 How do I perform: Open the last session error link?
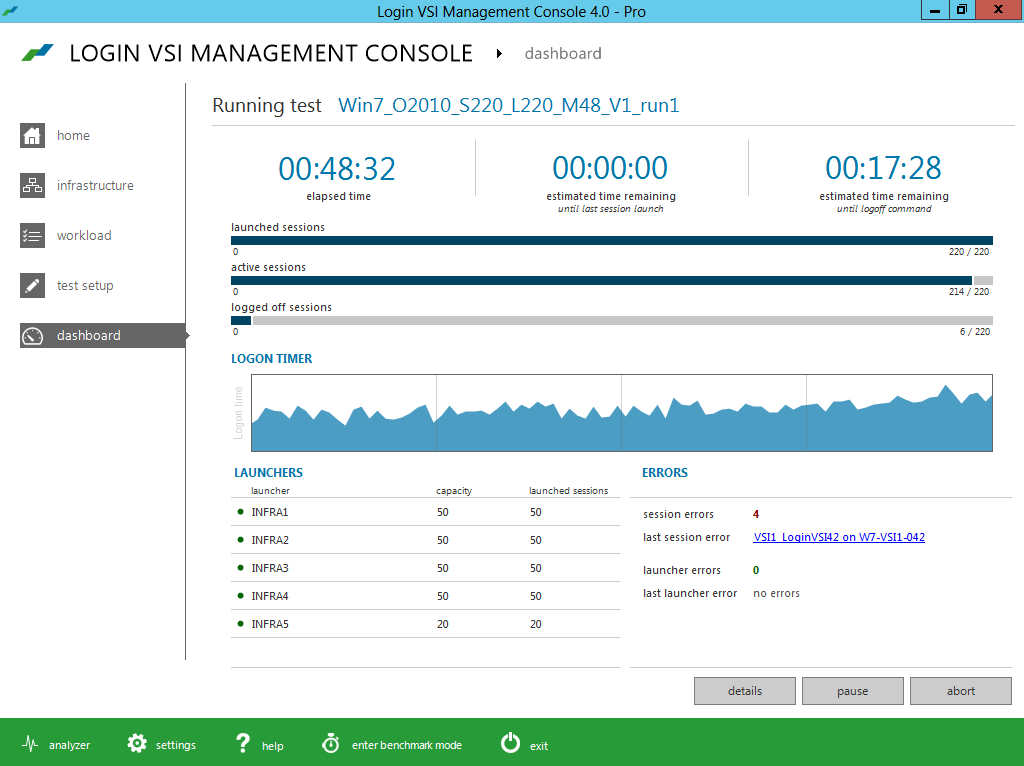point(838,537)
